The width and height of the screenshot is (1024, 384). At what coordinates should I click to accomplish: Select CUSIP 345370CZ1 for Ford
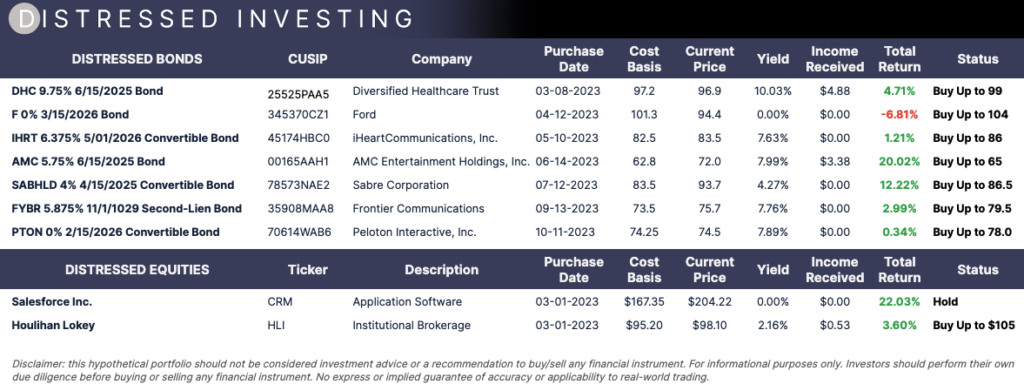298,115
